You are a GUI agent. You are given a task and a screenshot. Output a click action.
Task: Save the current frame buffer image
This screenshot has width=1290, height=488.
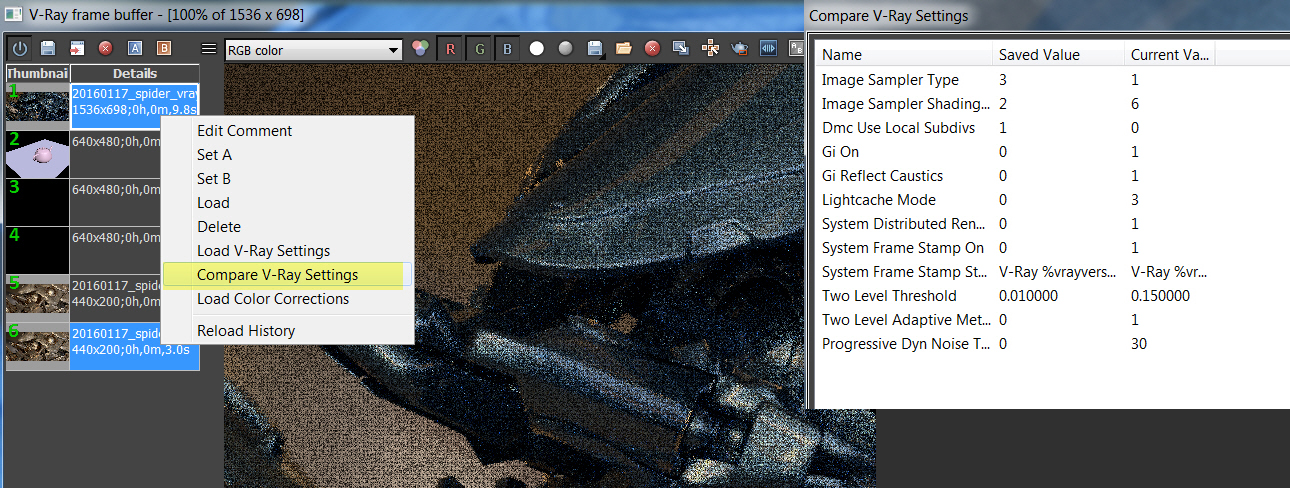tap(595, 48)
